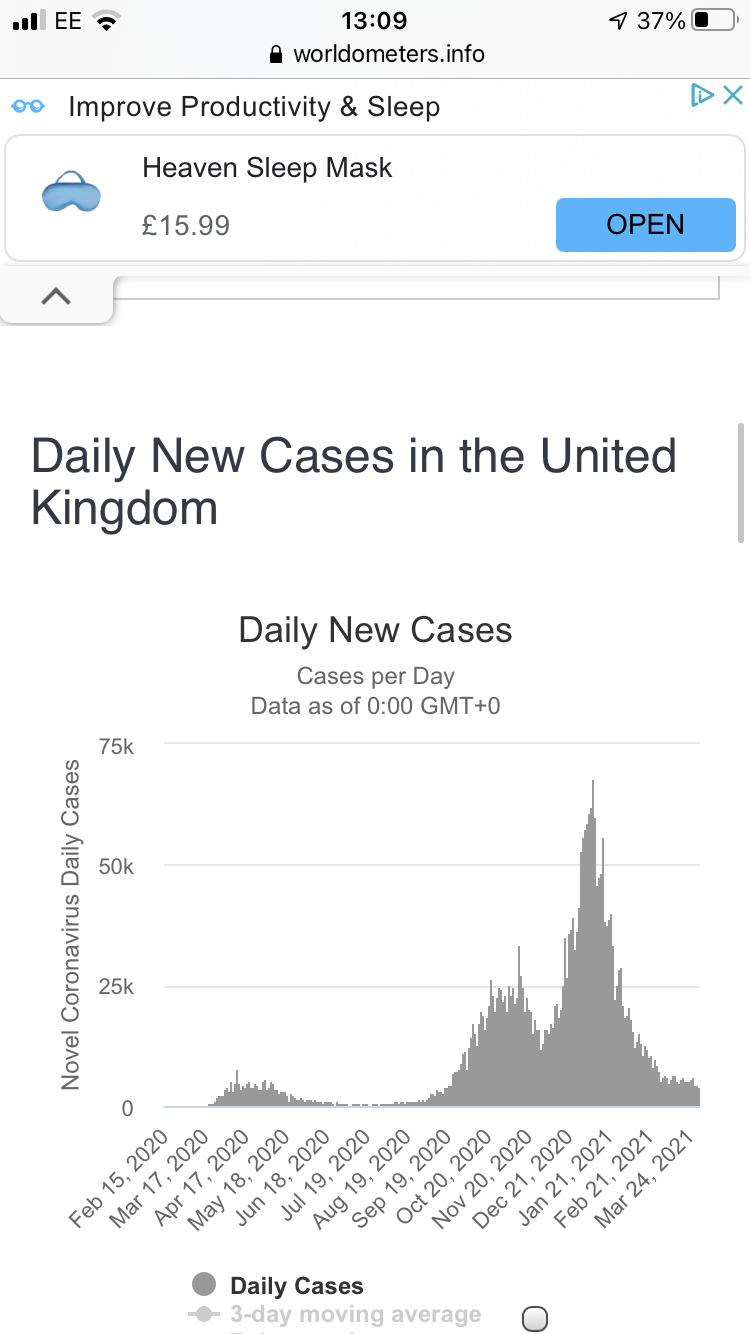Tick the checkbox below the chart legend
This screenshot has width=750, height=1334.
[536, 1319]
